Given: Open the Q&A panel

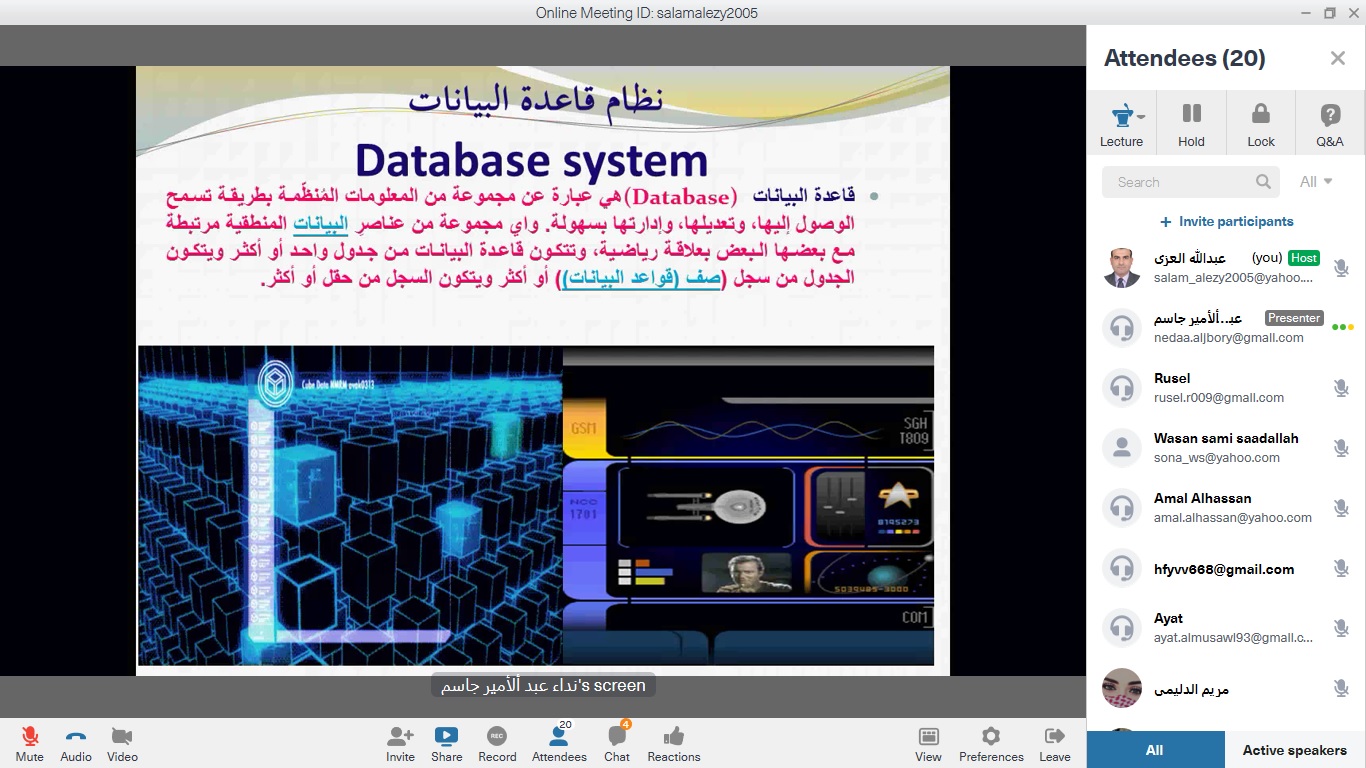Looking at the screenshot, I should [1330, 123].
